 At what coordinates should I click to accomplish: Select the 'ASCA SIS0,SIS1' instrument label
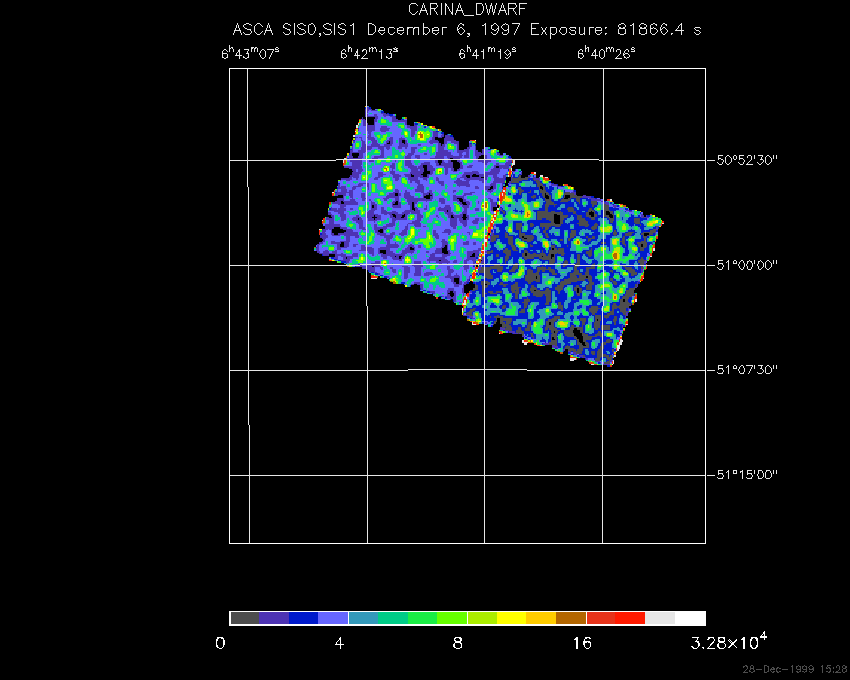(294, 29)
